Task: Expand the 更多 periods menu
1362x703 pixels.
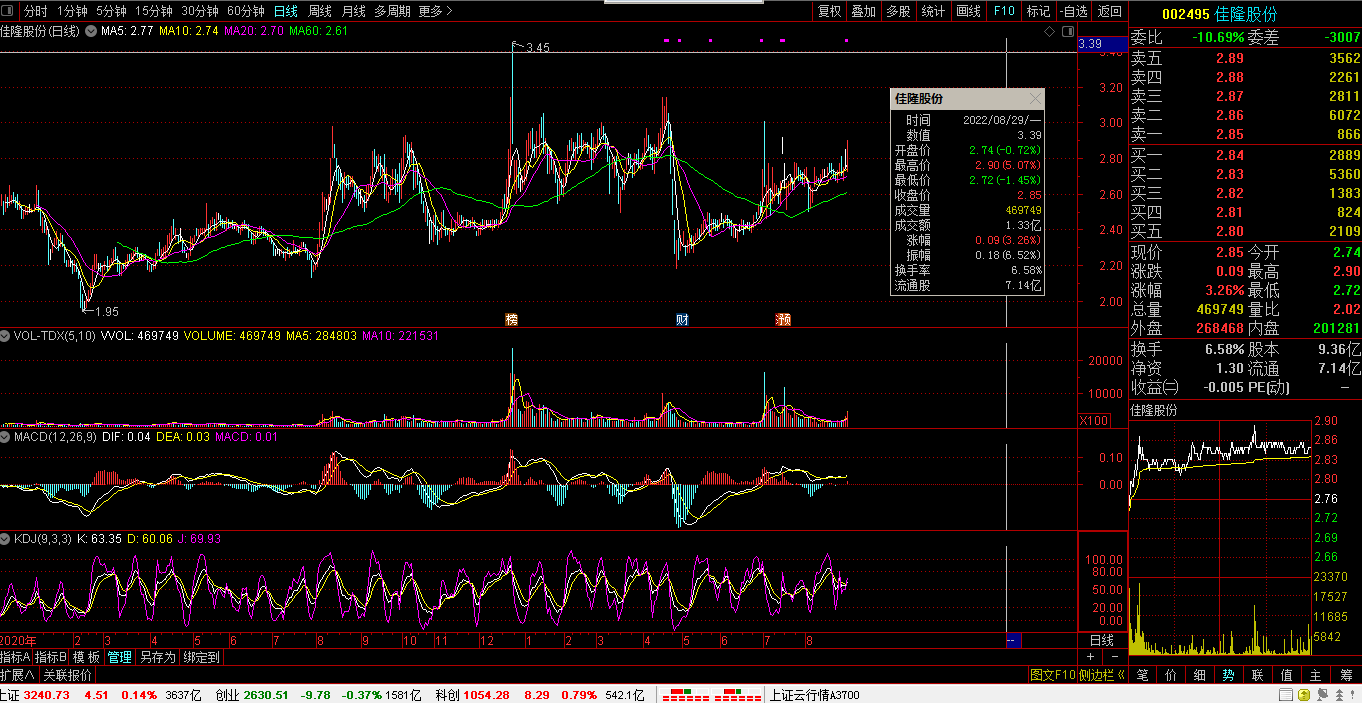Action: pyautogui.click(x=434, y=11)
